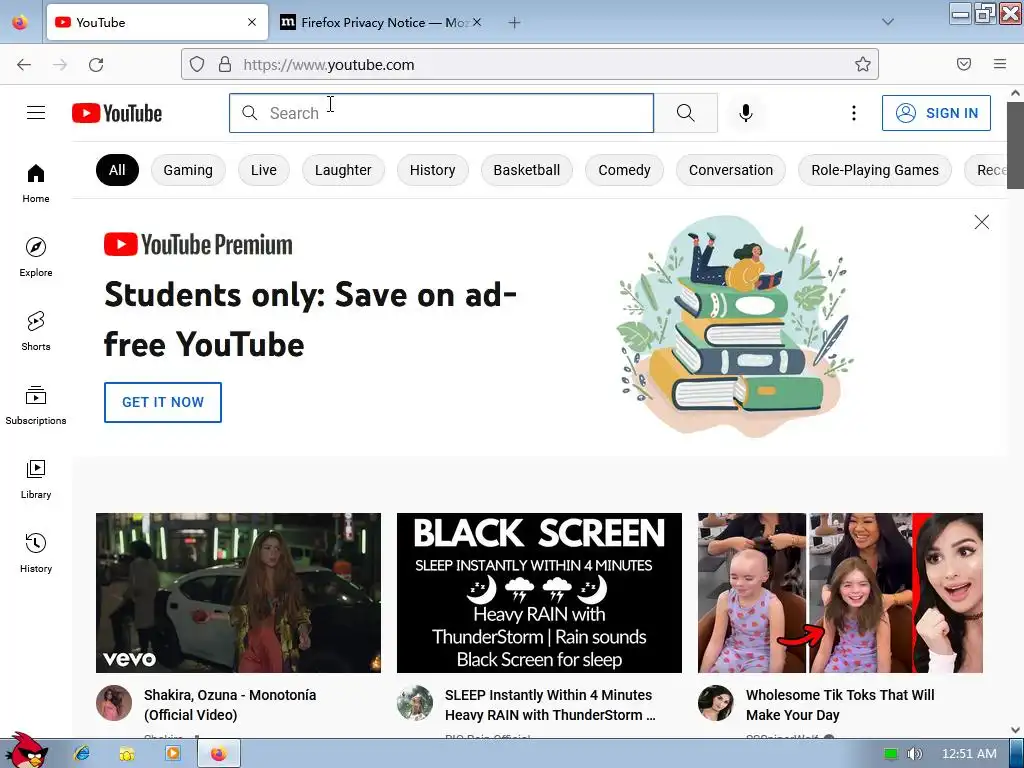The image size is (1024, 768).
Task: Bookmark this page with the star
Action: (x=863, y=64)
